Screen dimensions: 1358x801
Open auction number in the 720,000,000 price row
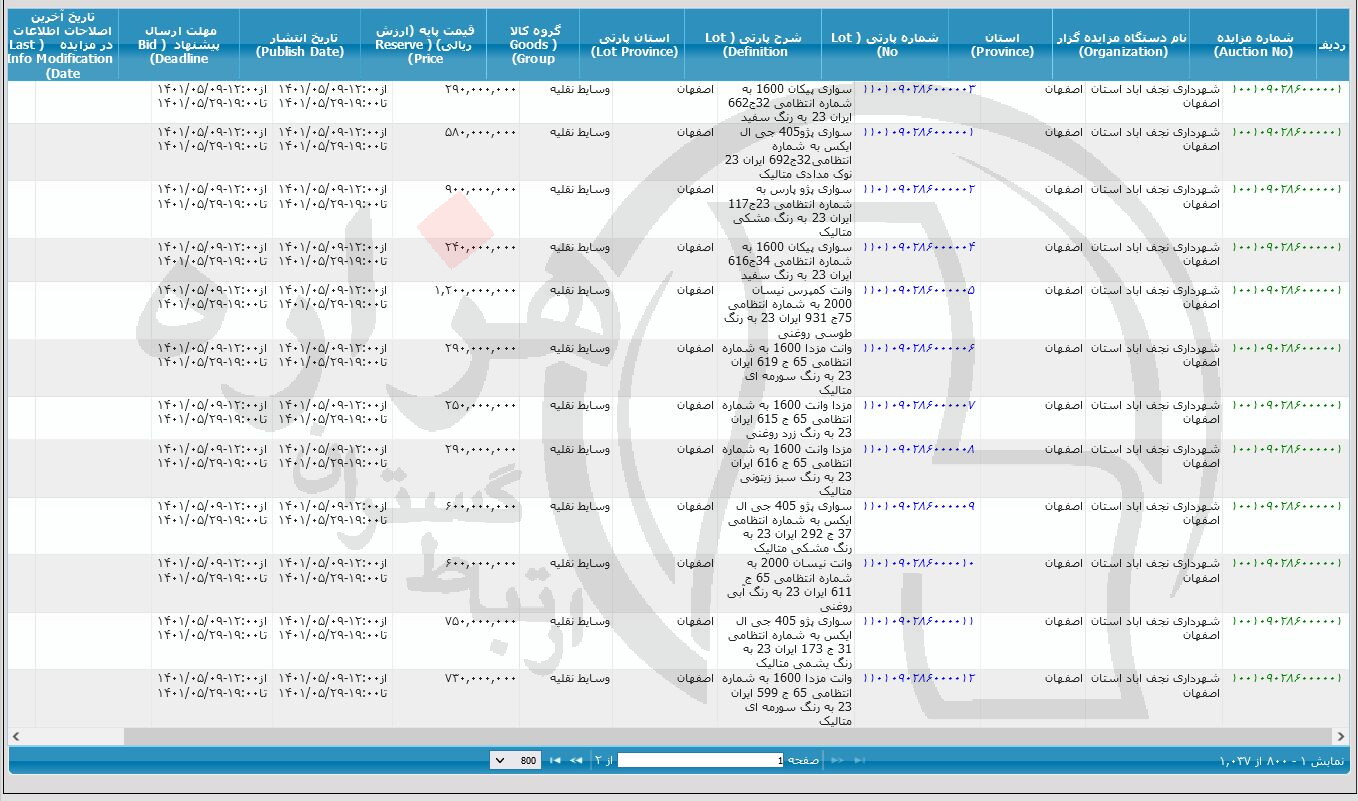(1287, 678)
